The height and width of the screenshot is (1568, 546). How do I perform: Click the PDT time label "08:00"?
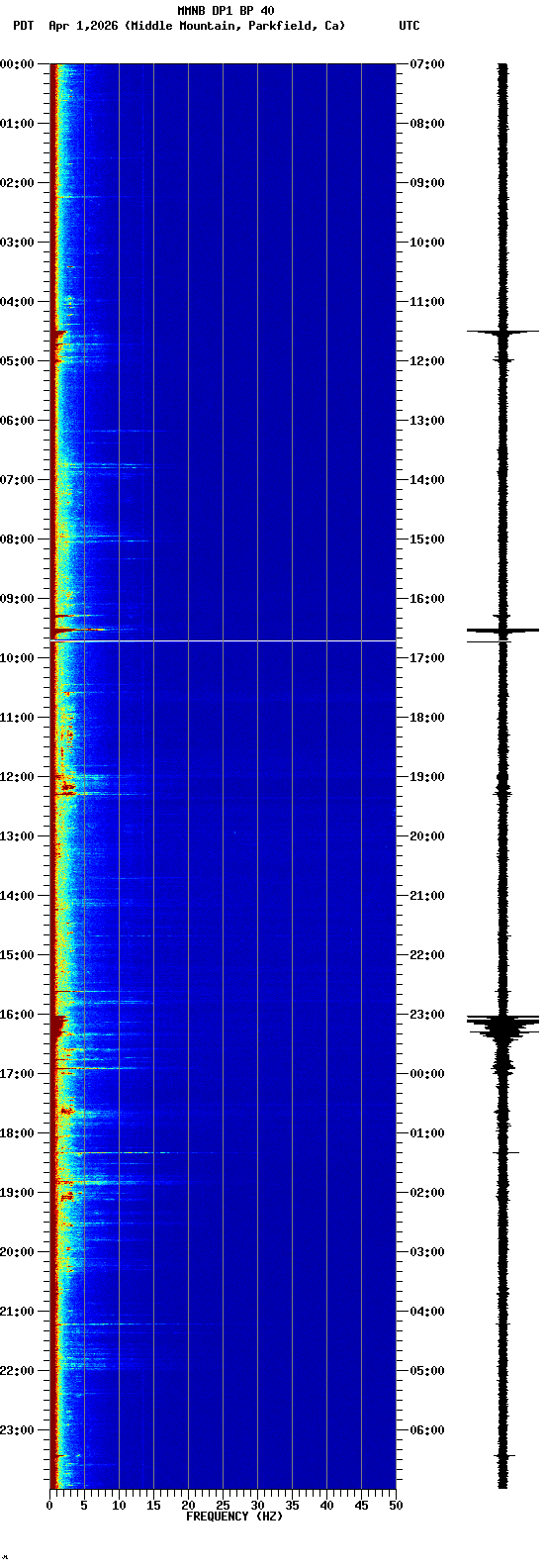click(16, 539)
